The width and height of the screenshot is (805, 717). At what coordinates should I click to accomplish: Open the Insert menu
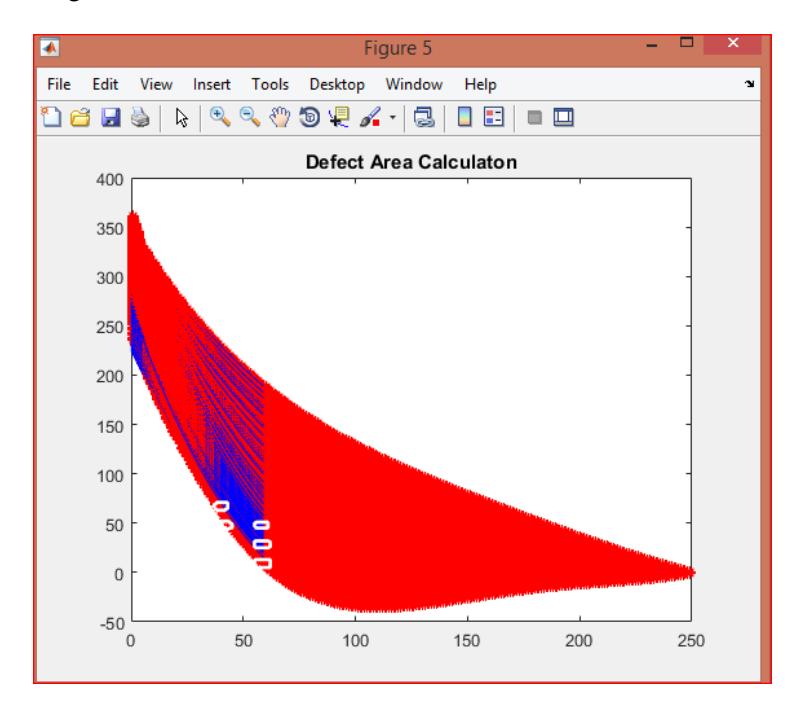pos(212,84)
